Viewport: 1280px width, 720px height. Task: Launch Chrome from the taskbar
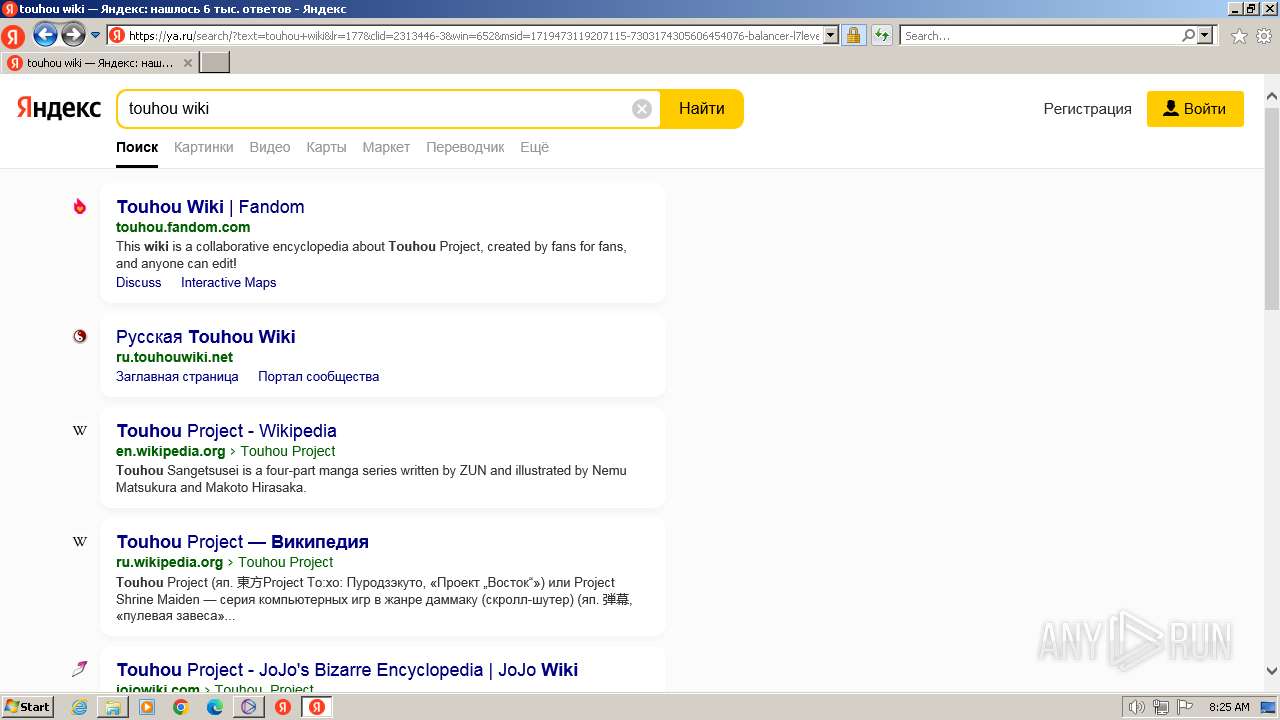click(181, 707)
